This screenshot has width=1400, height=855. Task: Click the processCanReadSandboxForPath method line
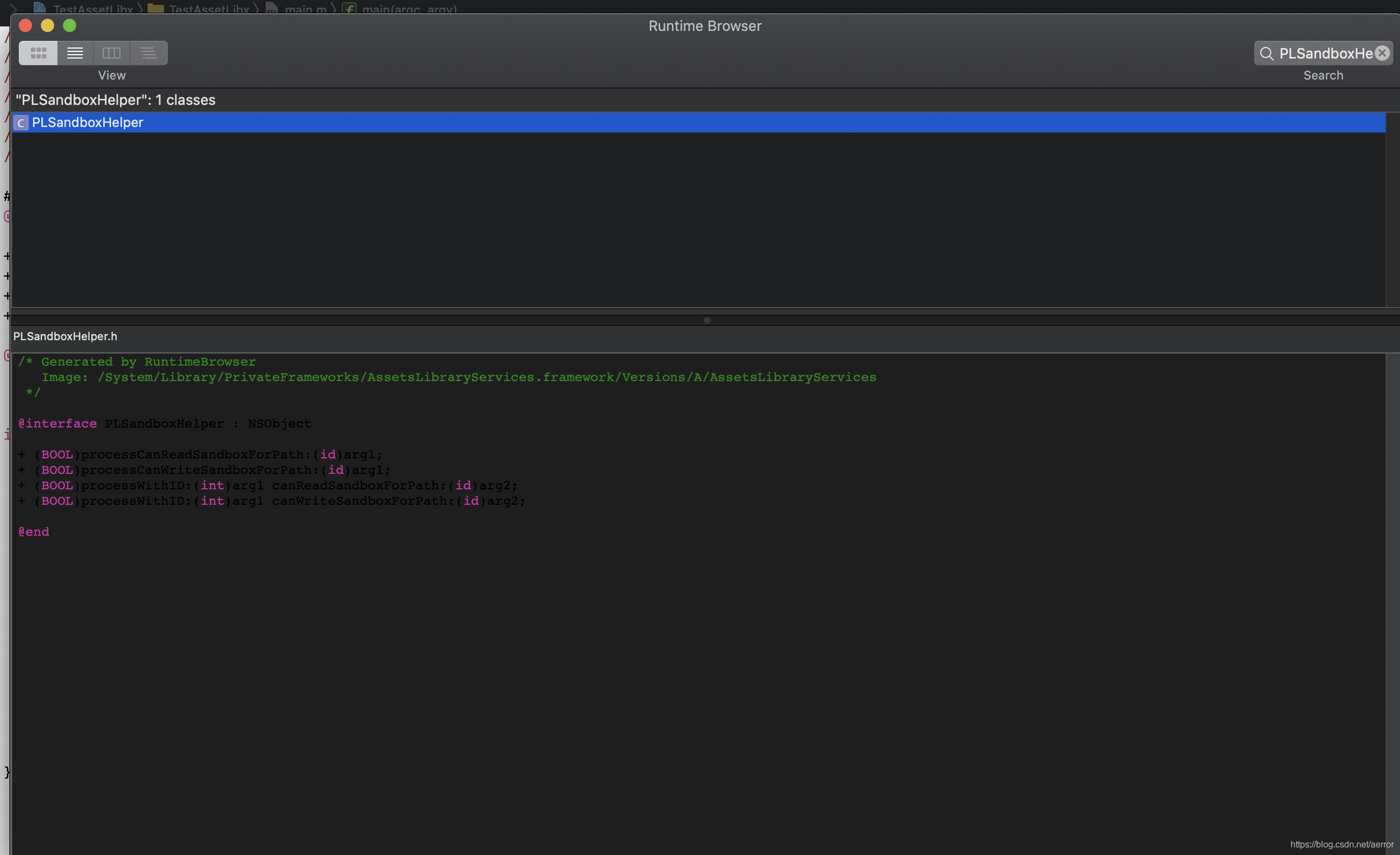[200, 455]
